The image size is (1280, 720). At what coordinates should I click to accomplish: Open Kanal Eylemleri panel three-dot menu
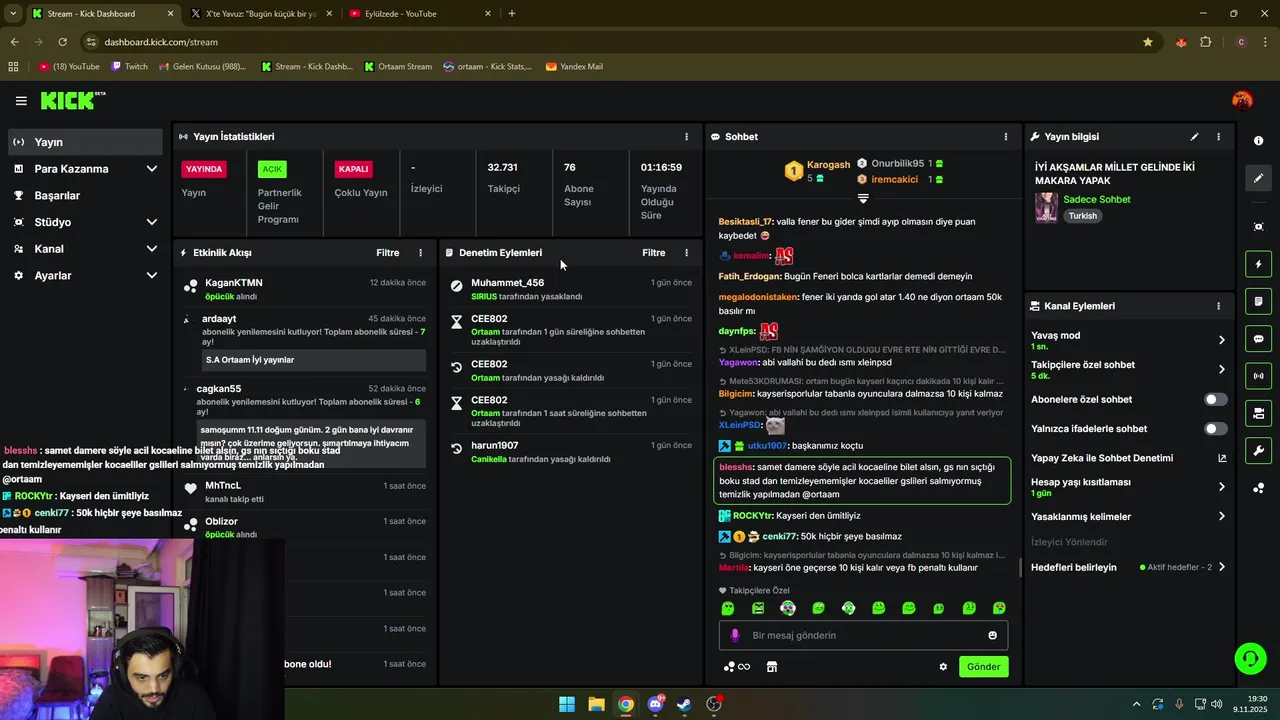point(1218,306)
